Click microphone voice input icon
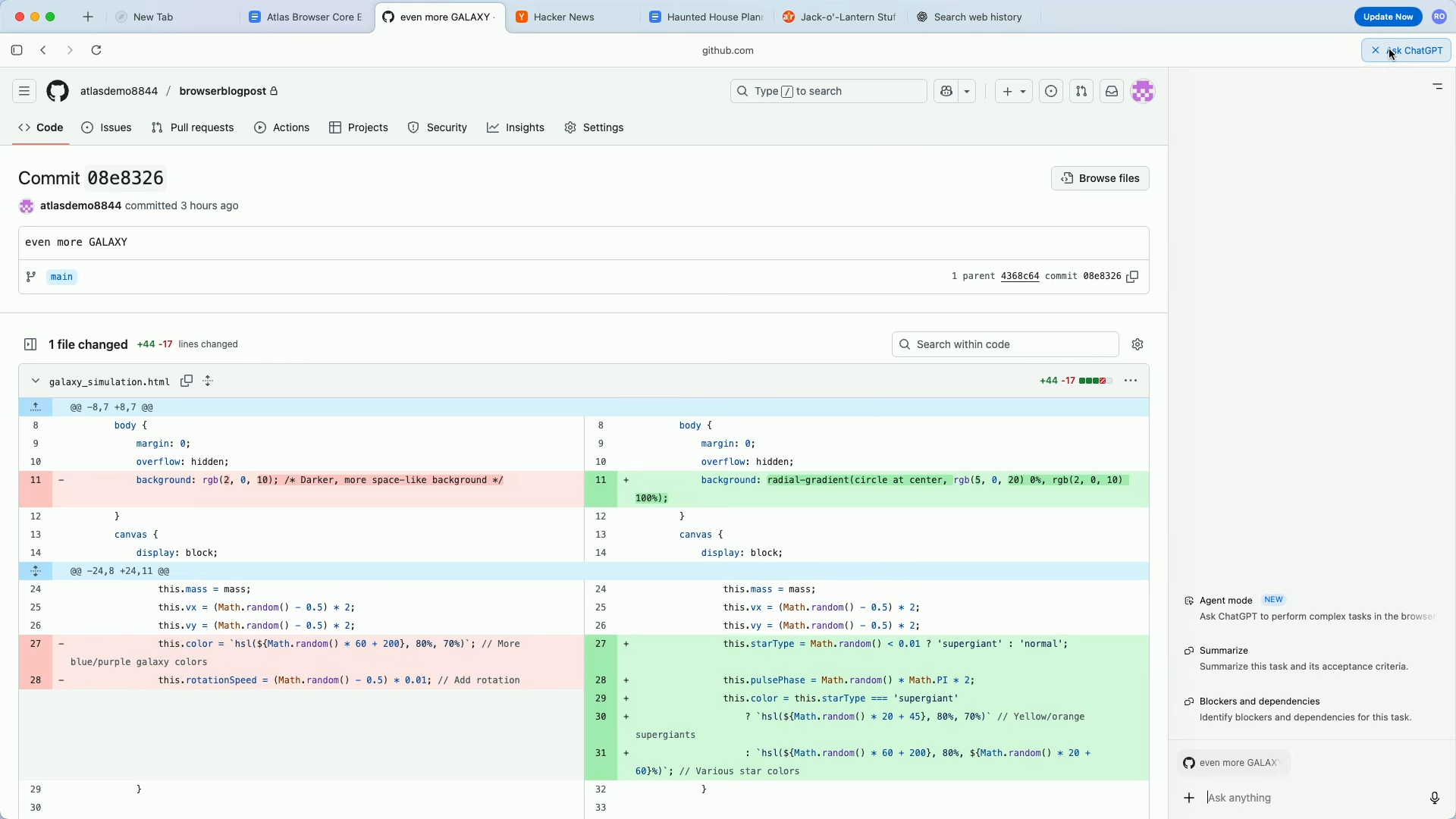The width and height of the screenshot is (1456, 819). (x=1434, y=798)
